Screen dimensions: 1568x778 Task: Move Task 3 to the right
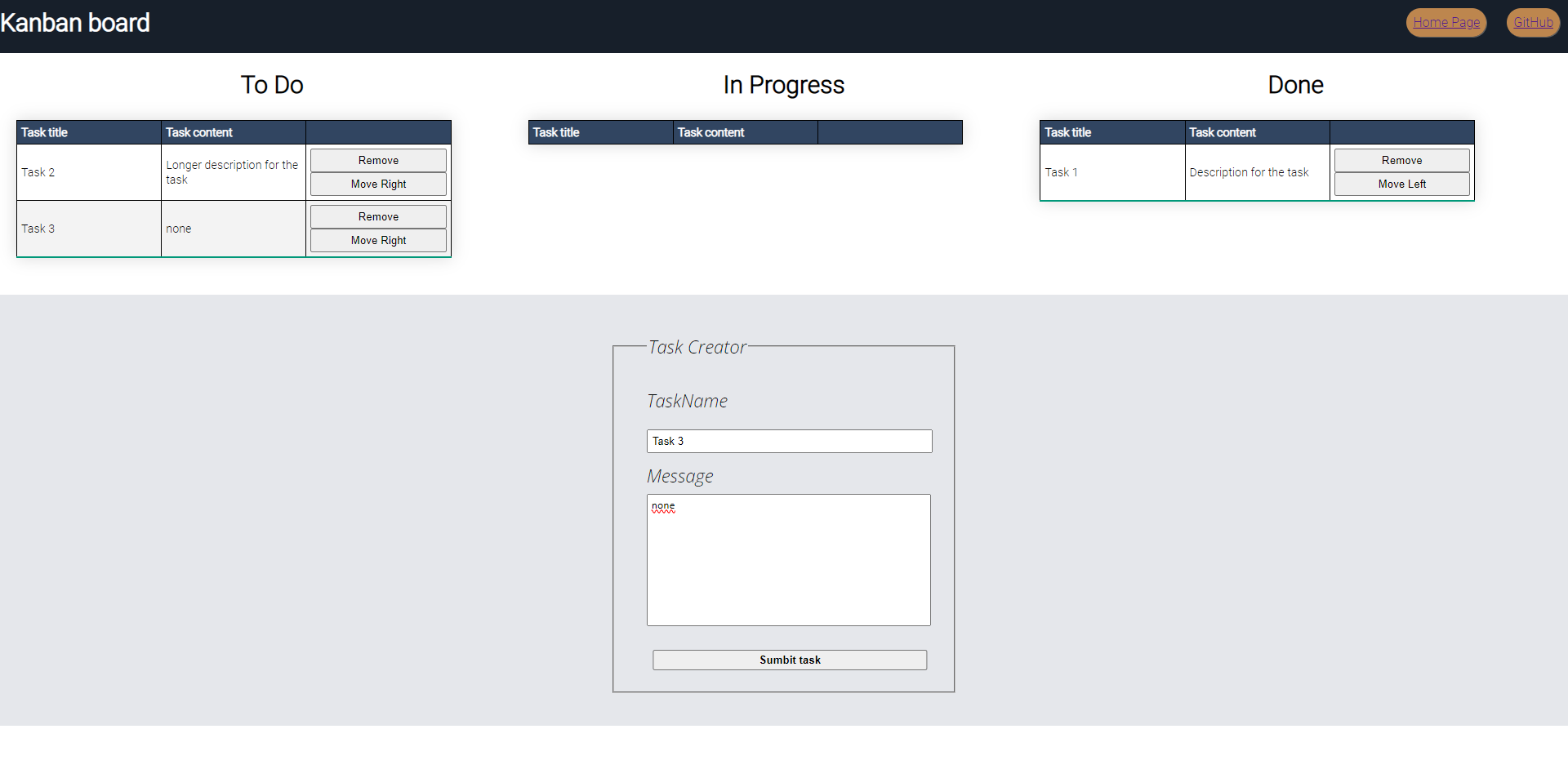pyautogui.click(x=378, y=240)
